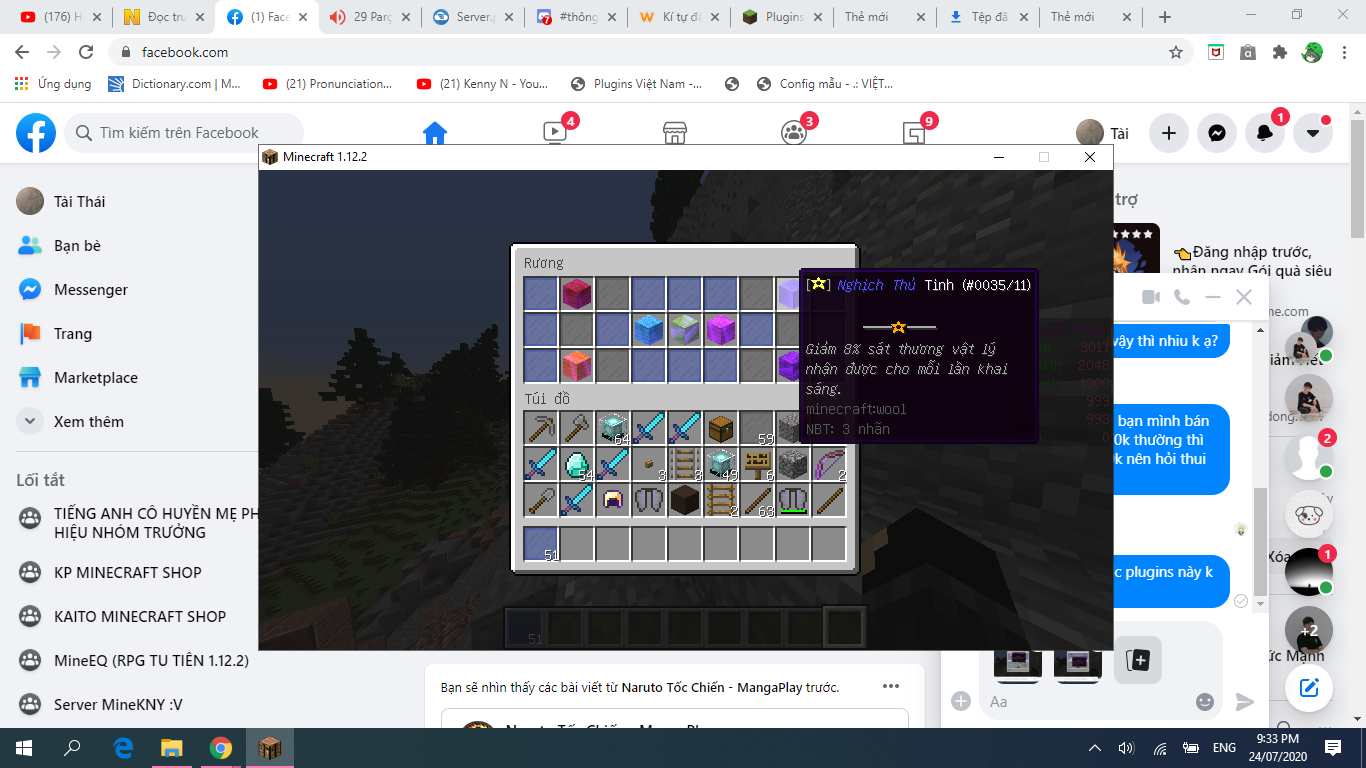This screenshot has width=1366, height=768.
Task: Switch to the YouTube (176) tab
Action: pyautogui.click(x=58, y=17)
